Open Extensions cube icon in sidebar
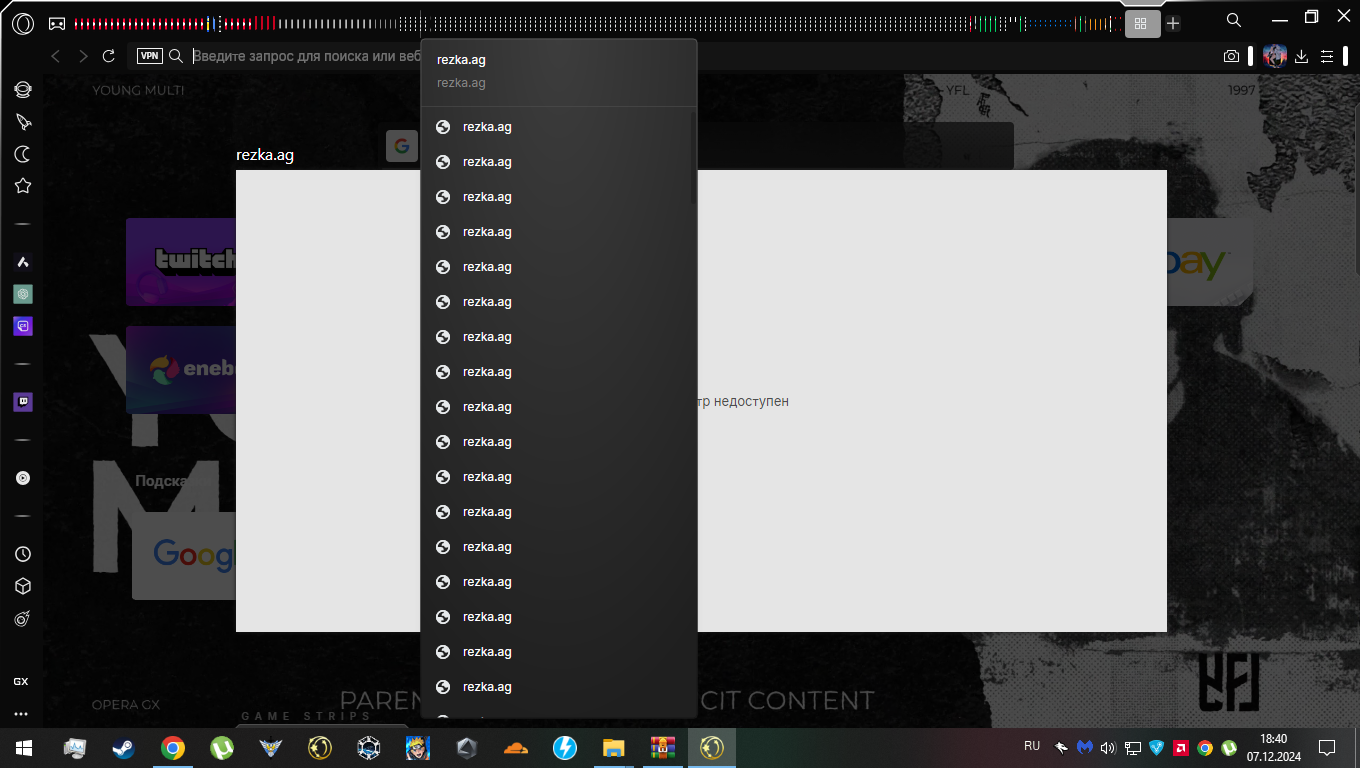This screenshot has height=768, width=1360. click(22, 586)
